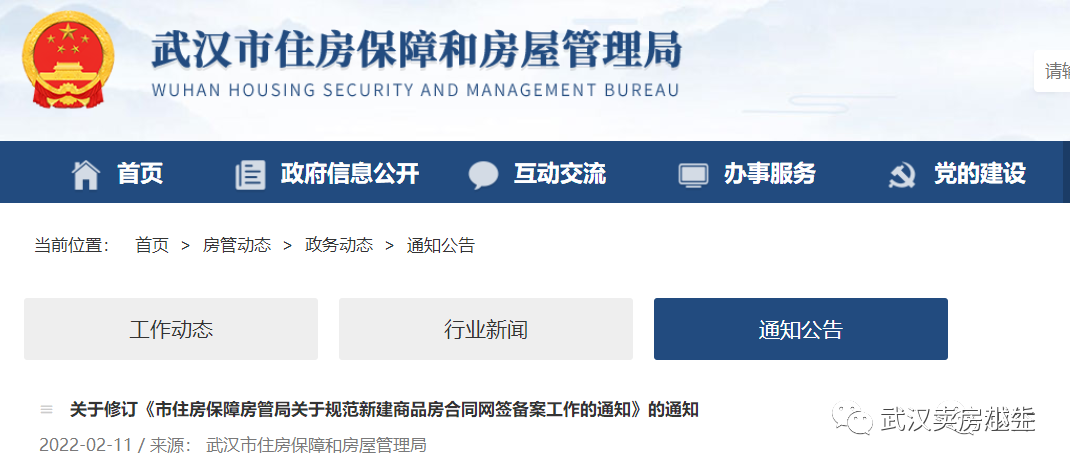The image size is (1070, 466).
Task: Open the 办事服务 navigation item
Action: (770, 175)
